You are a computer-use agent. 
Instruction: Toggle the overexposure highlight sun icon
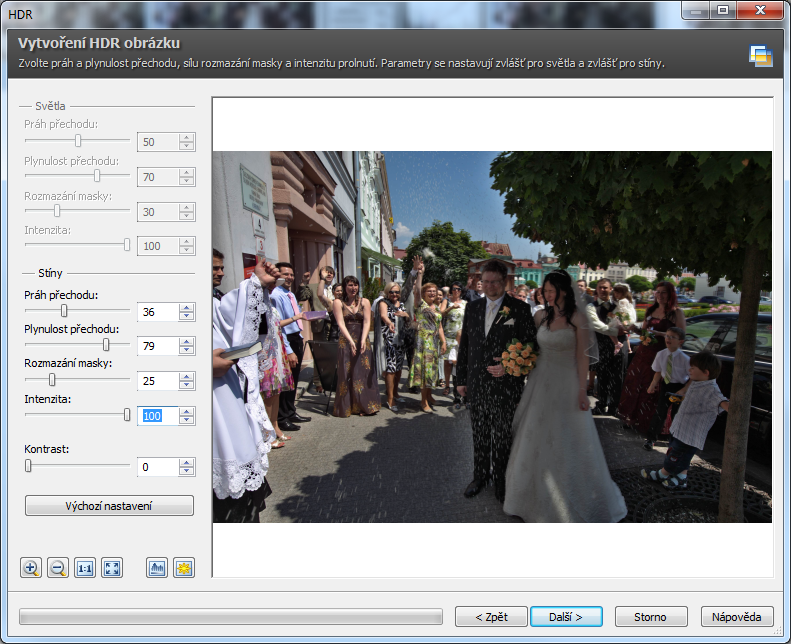pos(184,568)
